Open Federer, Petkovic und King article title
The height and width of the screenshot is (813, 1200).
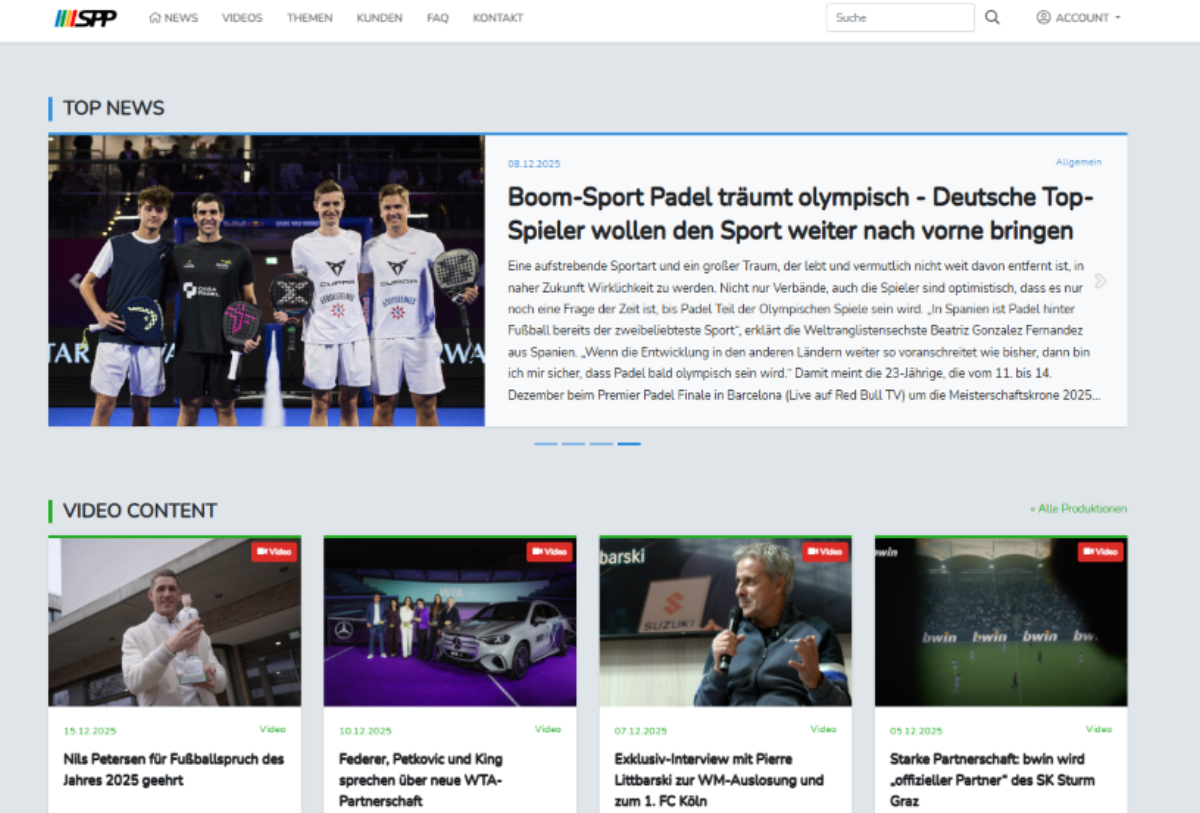point(420,780)
